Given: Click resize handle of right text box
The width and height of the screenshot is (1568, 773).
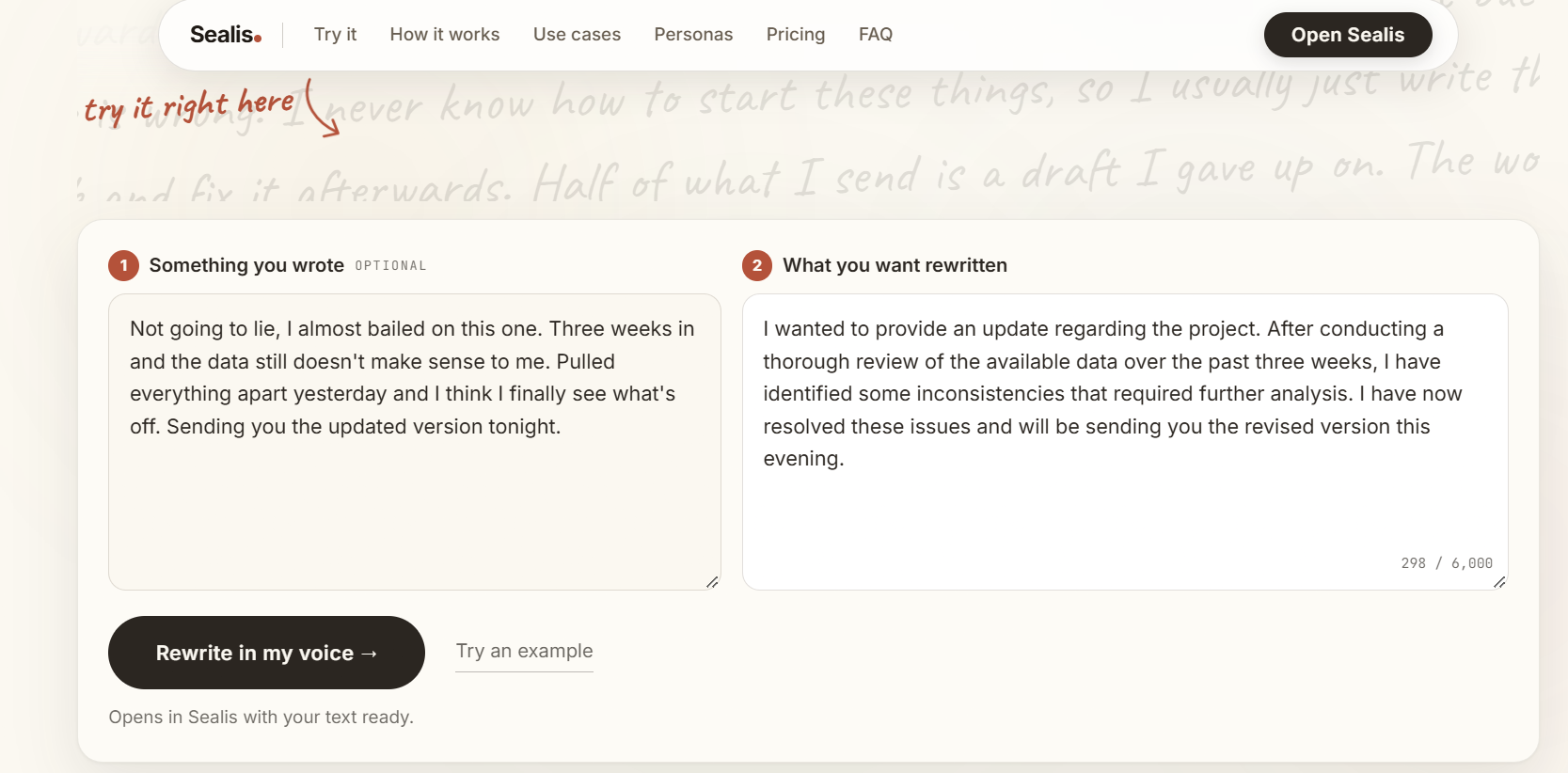Looking at the screenshot, I should coord(1499,582).
